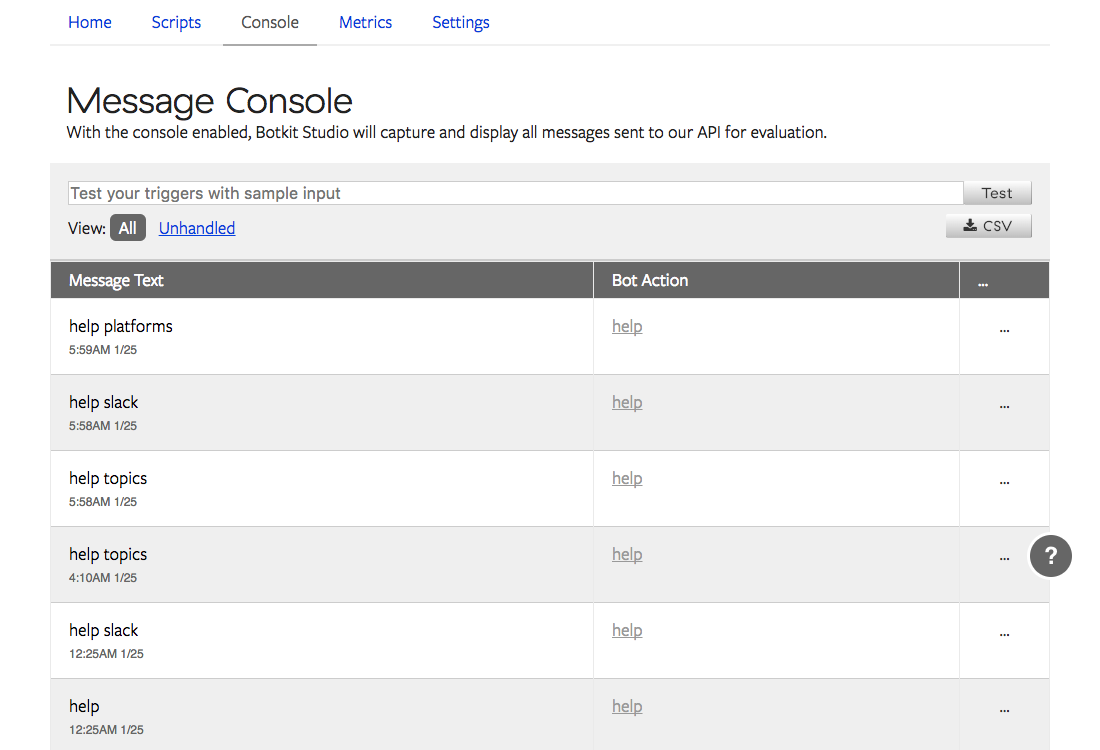Viewport: 1100px width, 750px height.
Task: Select the Console tab
Action: tap(270, 22)
